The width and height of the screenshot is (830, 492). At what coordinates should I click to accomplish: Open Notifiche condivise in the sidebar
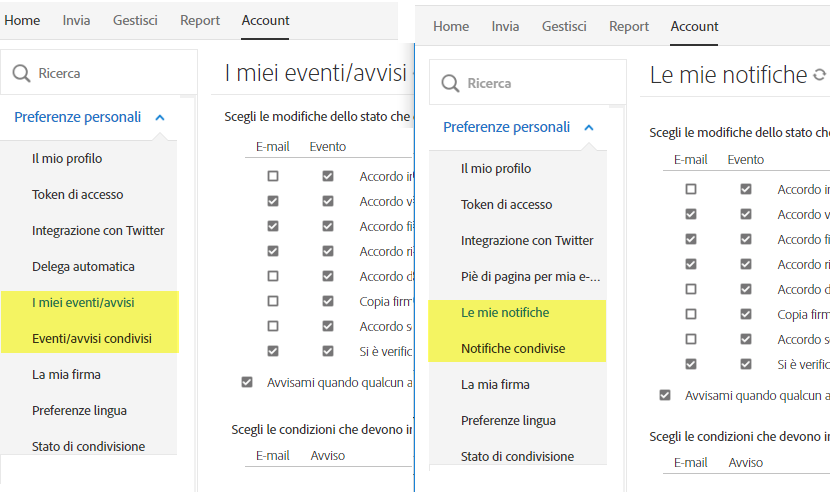tap(513, 349)
